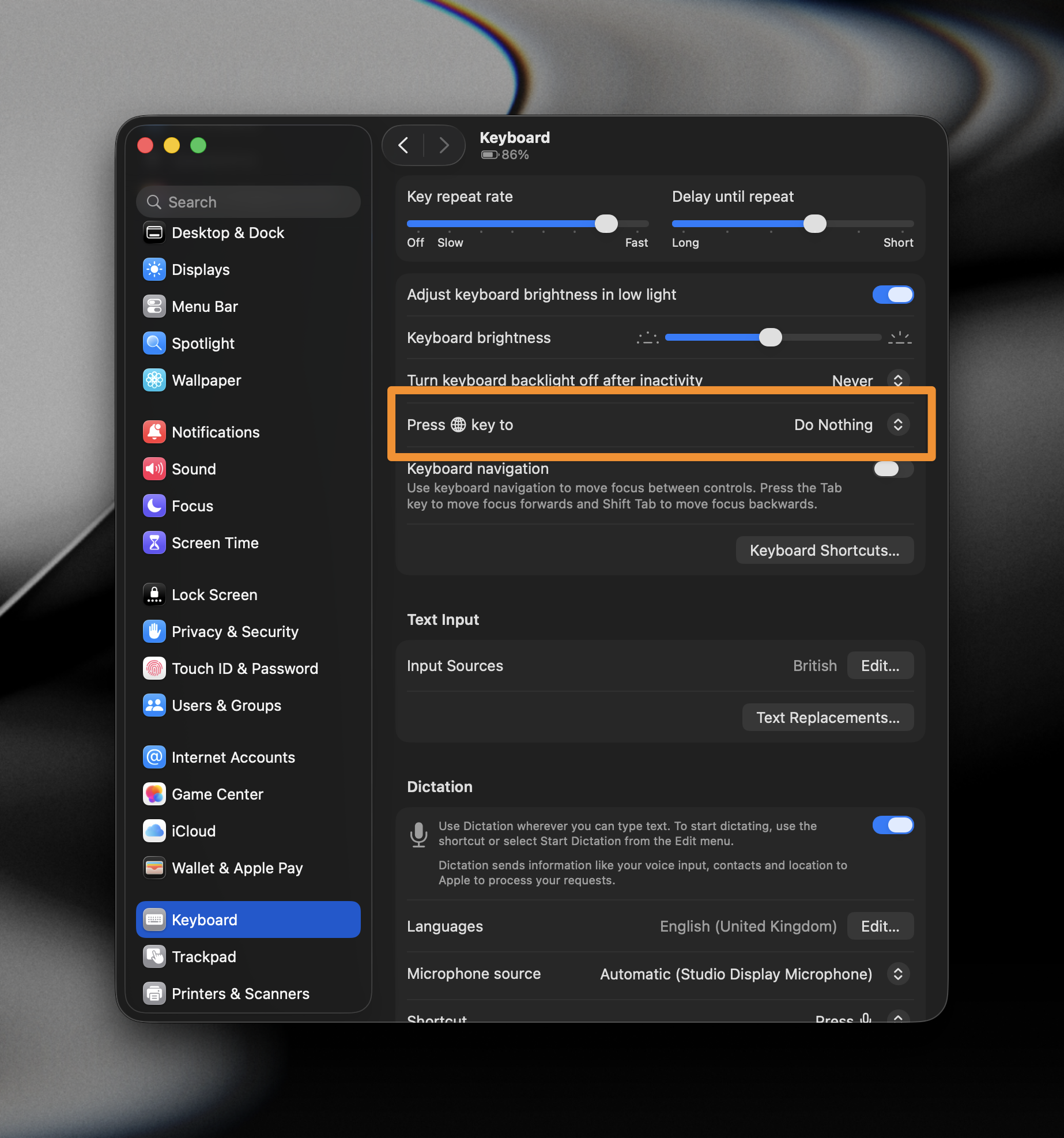Select Displays in the sidebar
This screenshot has width=1064, height=1138.
pyautogui.click(x=248, y=270)
